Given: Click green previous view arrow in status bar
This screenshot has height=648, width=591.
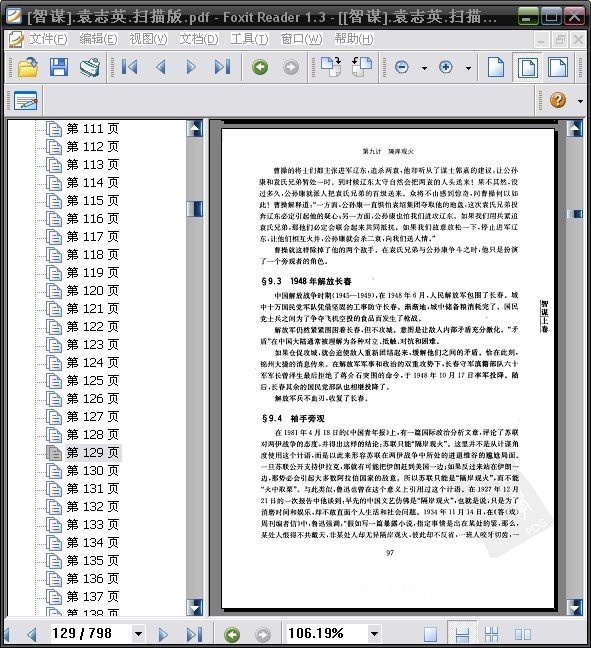Looking at the screenshot, I should [x=232, y=634].
